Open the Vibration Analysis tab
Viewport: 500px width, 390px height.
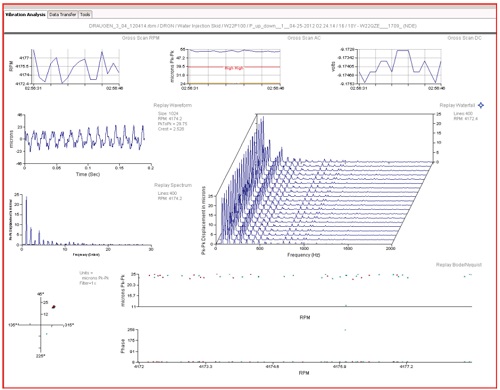pyautogui.click(x=26, y=15)
